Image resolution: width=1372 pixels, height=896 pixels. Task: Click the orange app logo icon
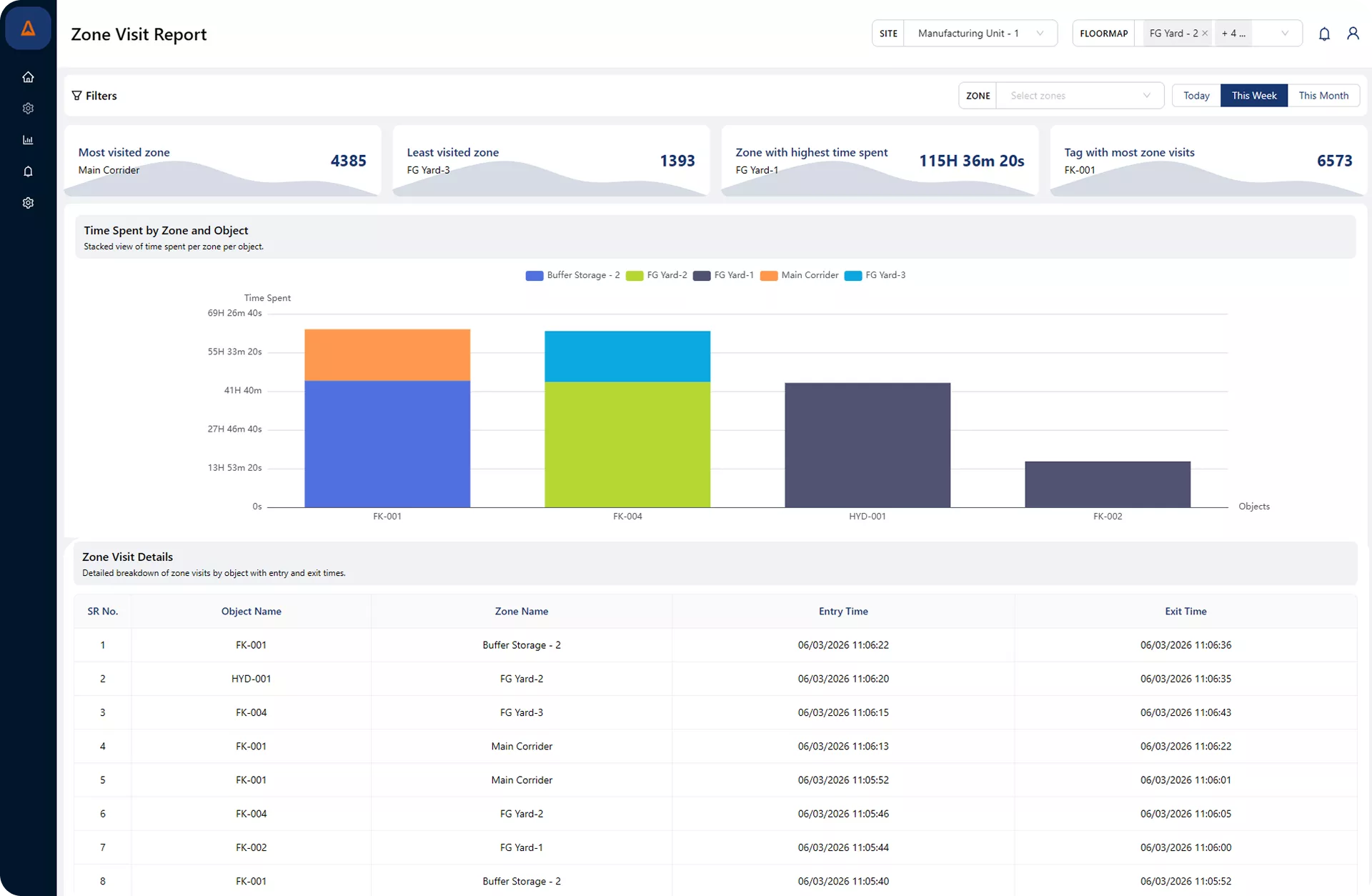[28, 29]
